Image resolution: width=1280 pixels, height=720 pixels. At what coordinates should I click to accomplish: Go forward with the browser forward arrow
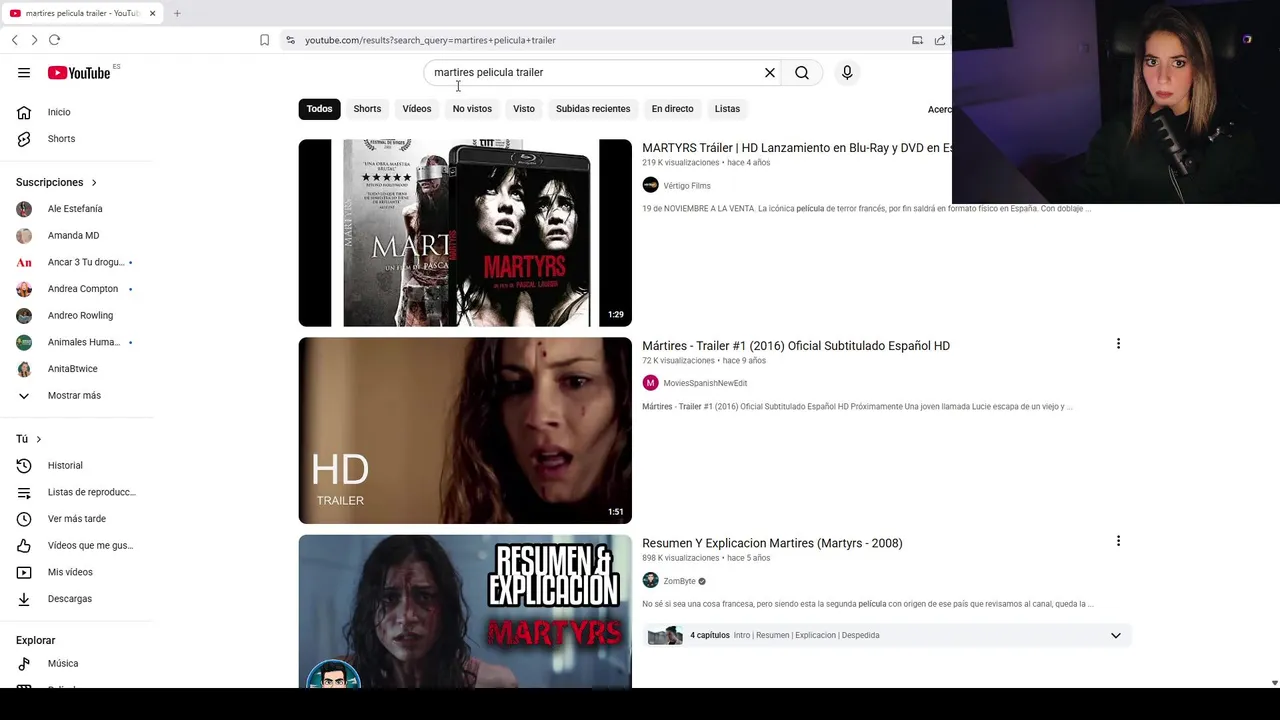click(x=34, y=40)
